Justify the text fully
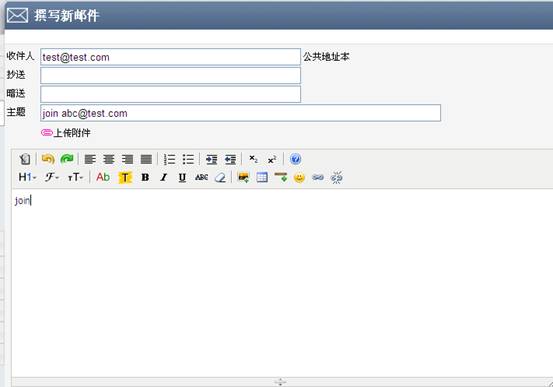The image size is (553, 387). 146,159
